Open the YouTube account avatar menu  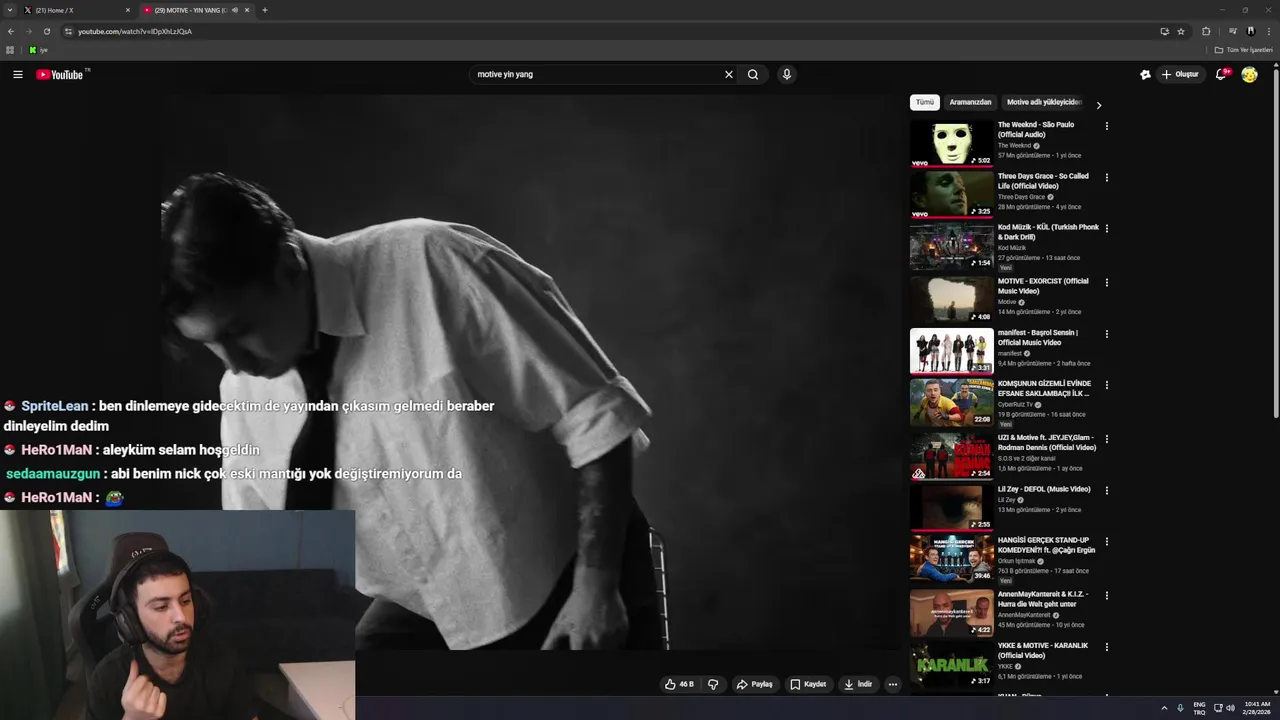1249,74
